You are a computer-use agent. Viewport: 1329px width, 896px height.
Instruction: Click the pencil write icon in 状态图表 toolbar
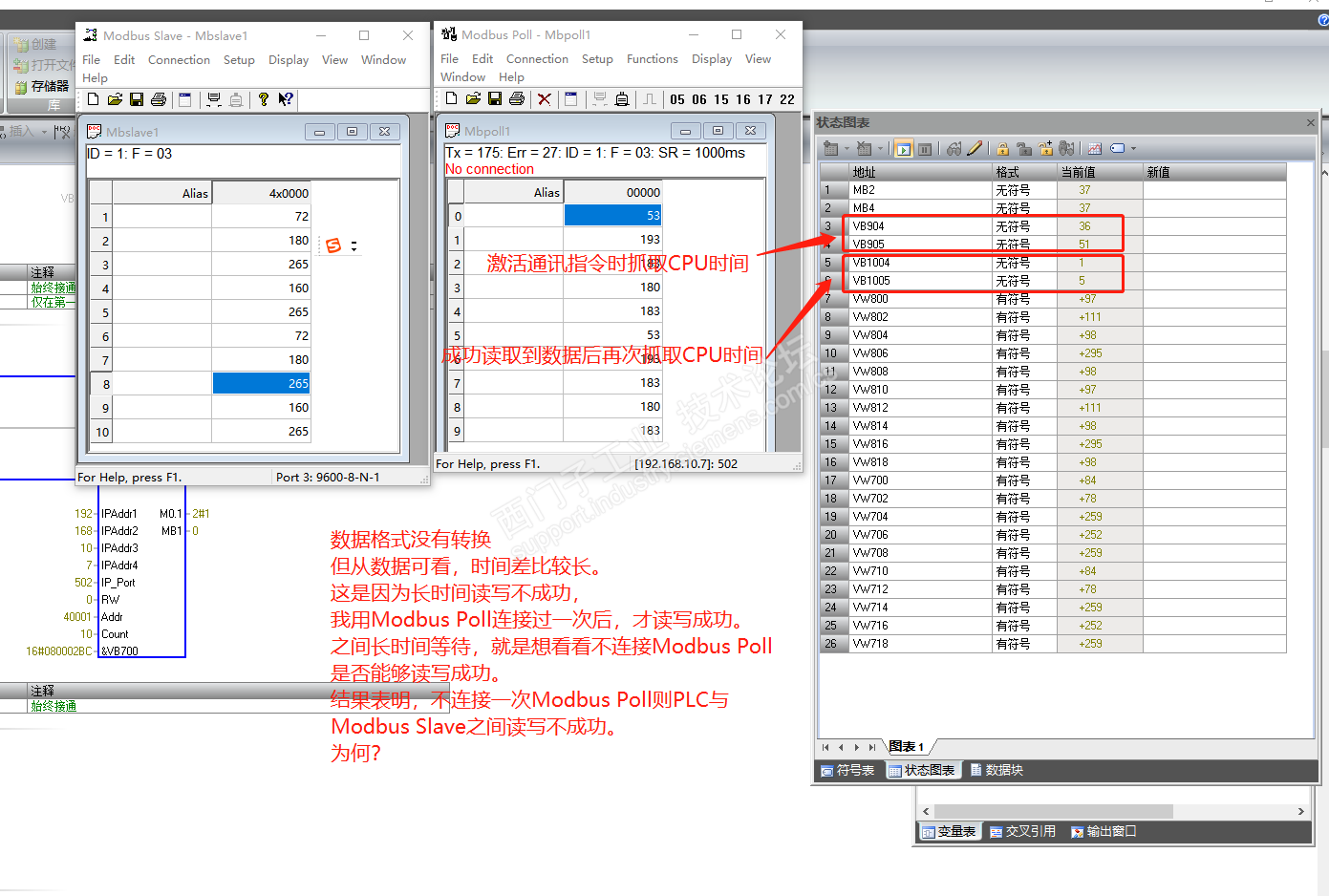pyautogui.click(x=975, y=148)
